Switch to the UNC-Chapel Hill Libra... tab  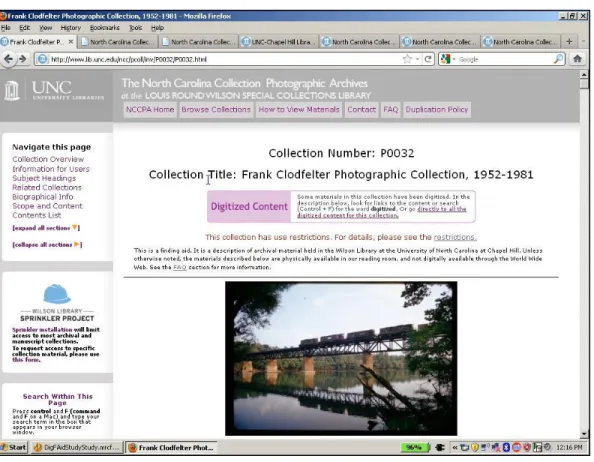point(279,42)
